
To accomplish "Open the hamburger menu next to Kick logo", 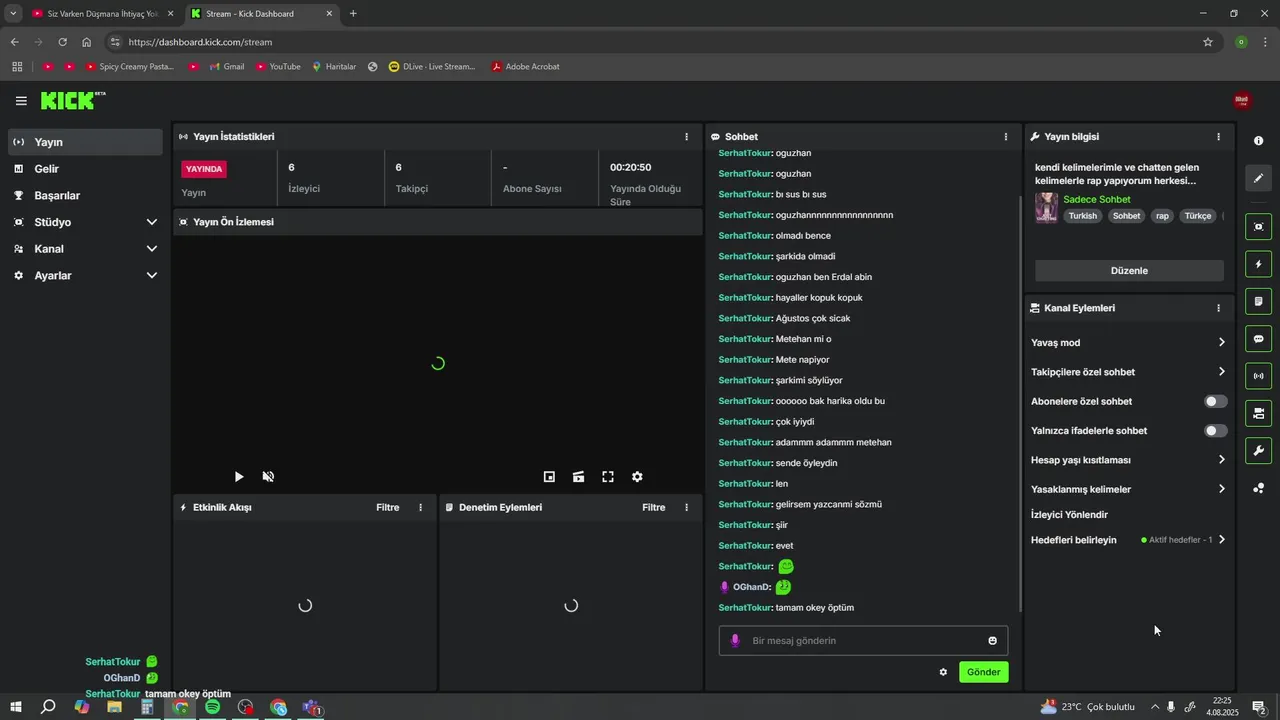I will (x=21, y=101).
